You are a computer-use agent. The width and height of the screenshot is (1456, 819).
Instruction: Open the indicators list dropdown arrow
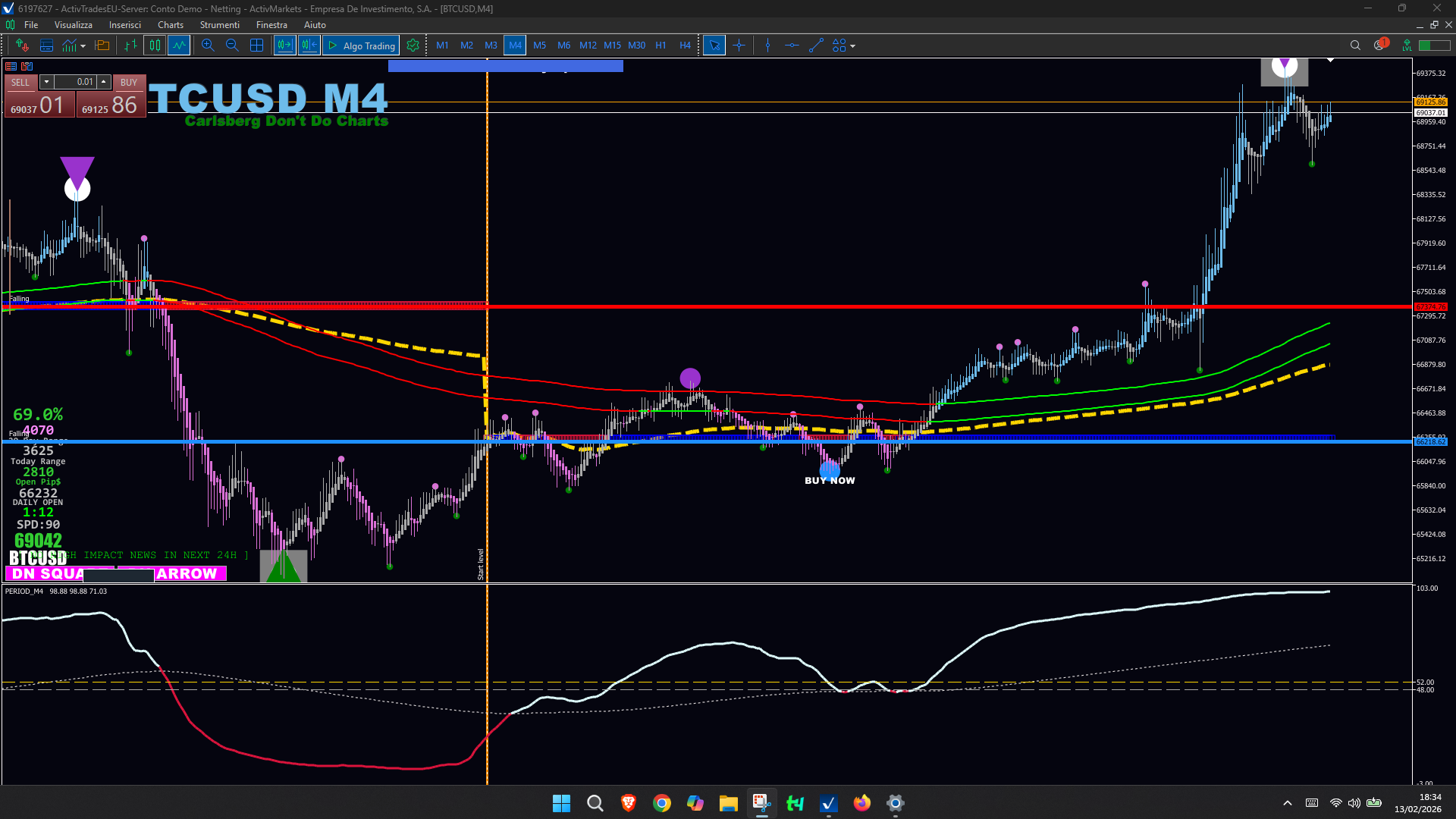point(83,46)
